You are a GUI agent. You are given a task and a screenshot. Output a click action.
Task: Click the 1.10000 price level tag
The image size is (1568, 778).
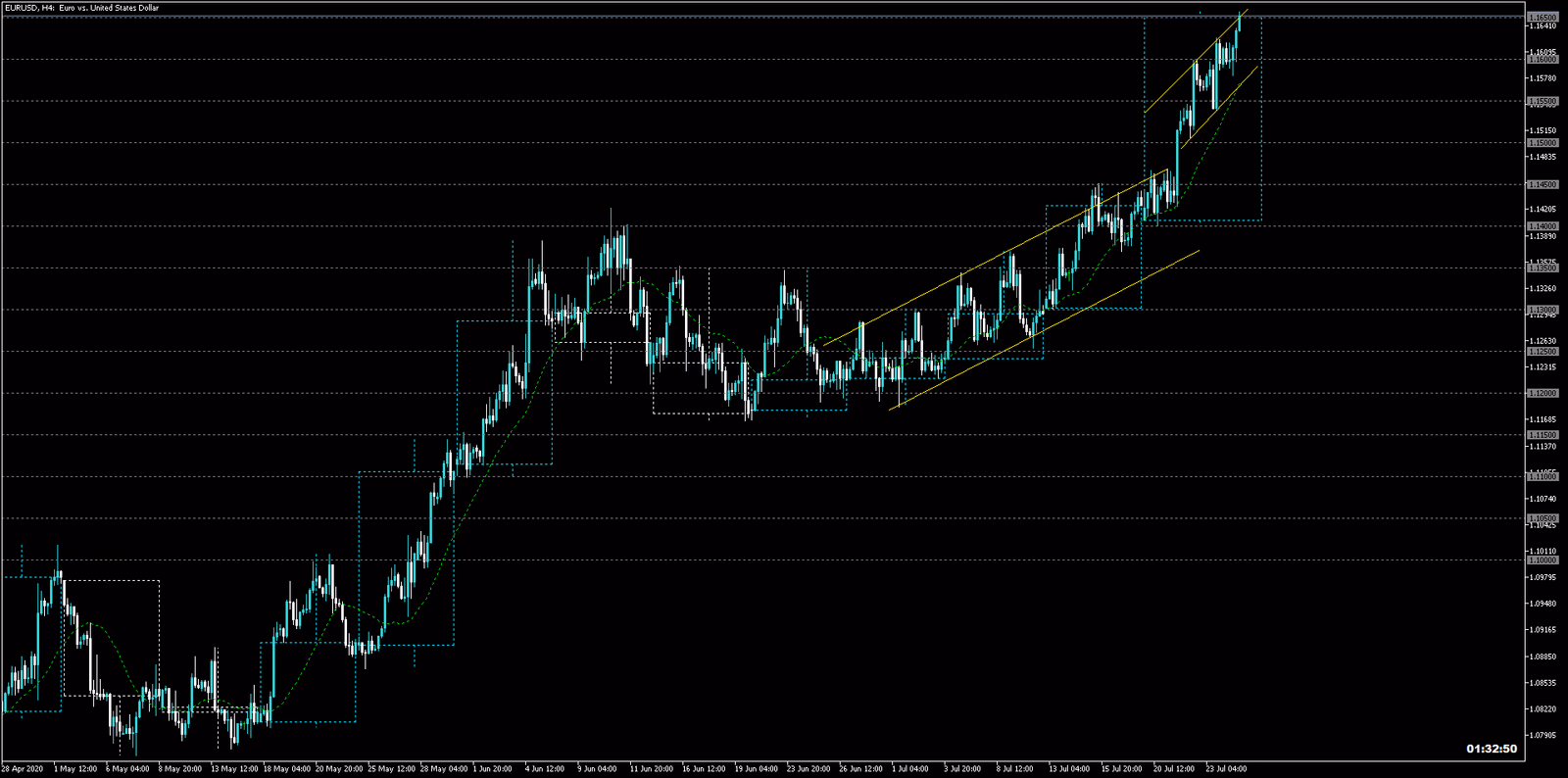click(1543, 560)
